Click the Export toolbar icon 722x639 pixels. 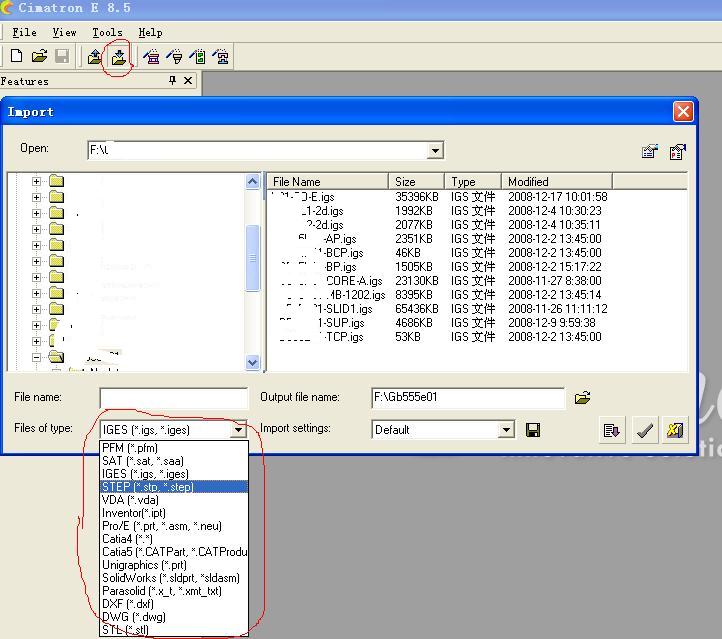coord(95,57)
